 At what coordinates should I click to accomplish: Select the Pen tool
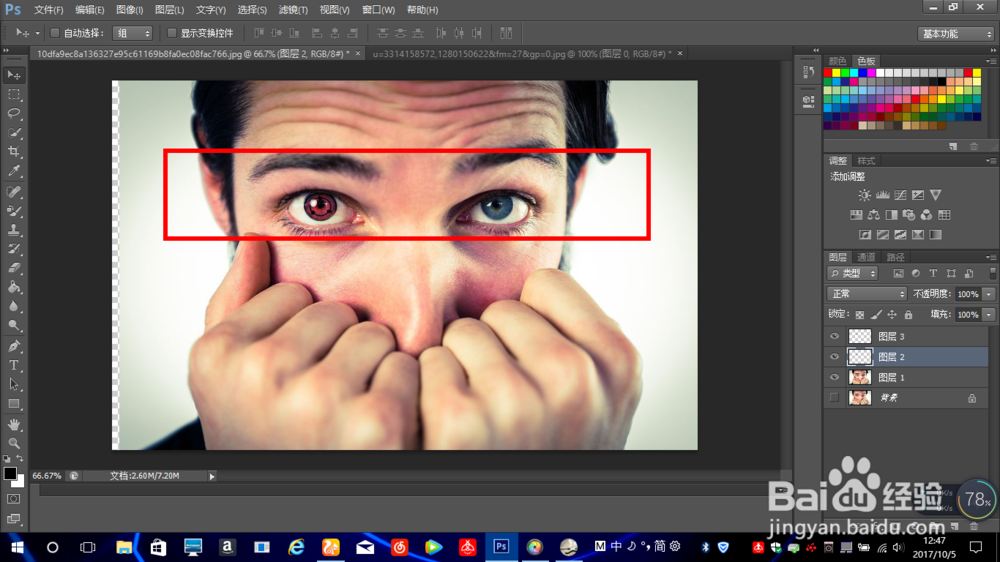tap(14, 346)
